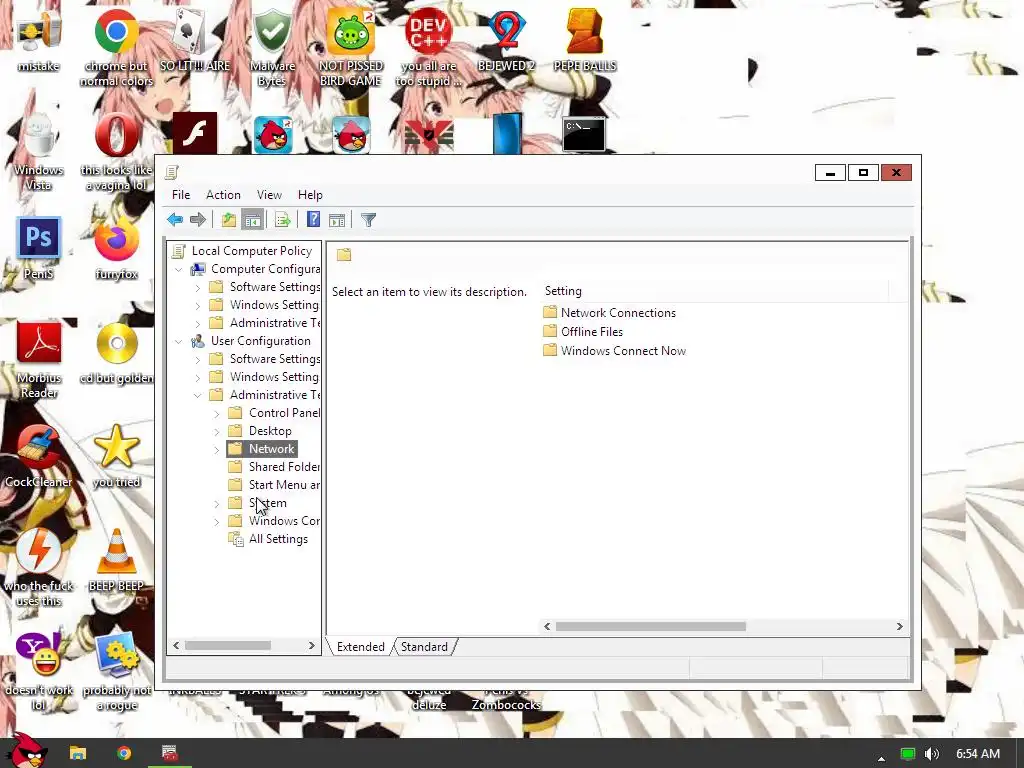Screen dimensions: 1024x768
Task: Open the window's system menu icon
Action: pyautogui.click(x=172, y=172)
